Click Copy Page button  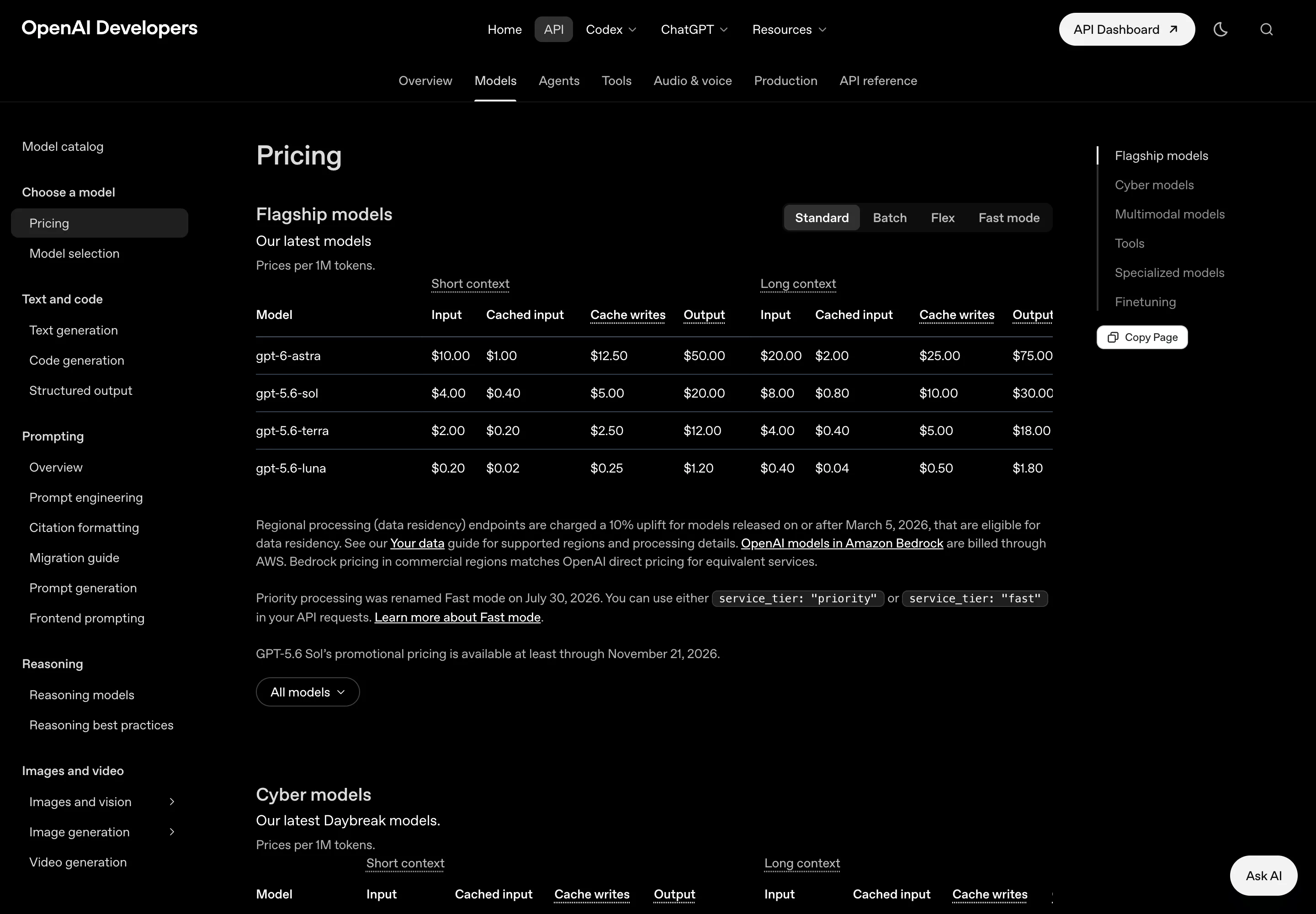(x=1142, y=337)
